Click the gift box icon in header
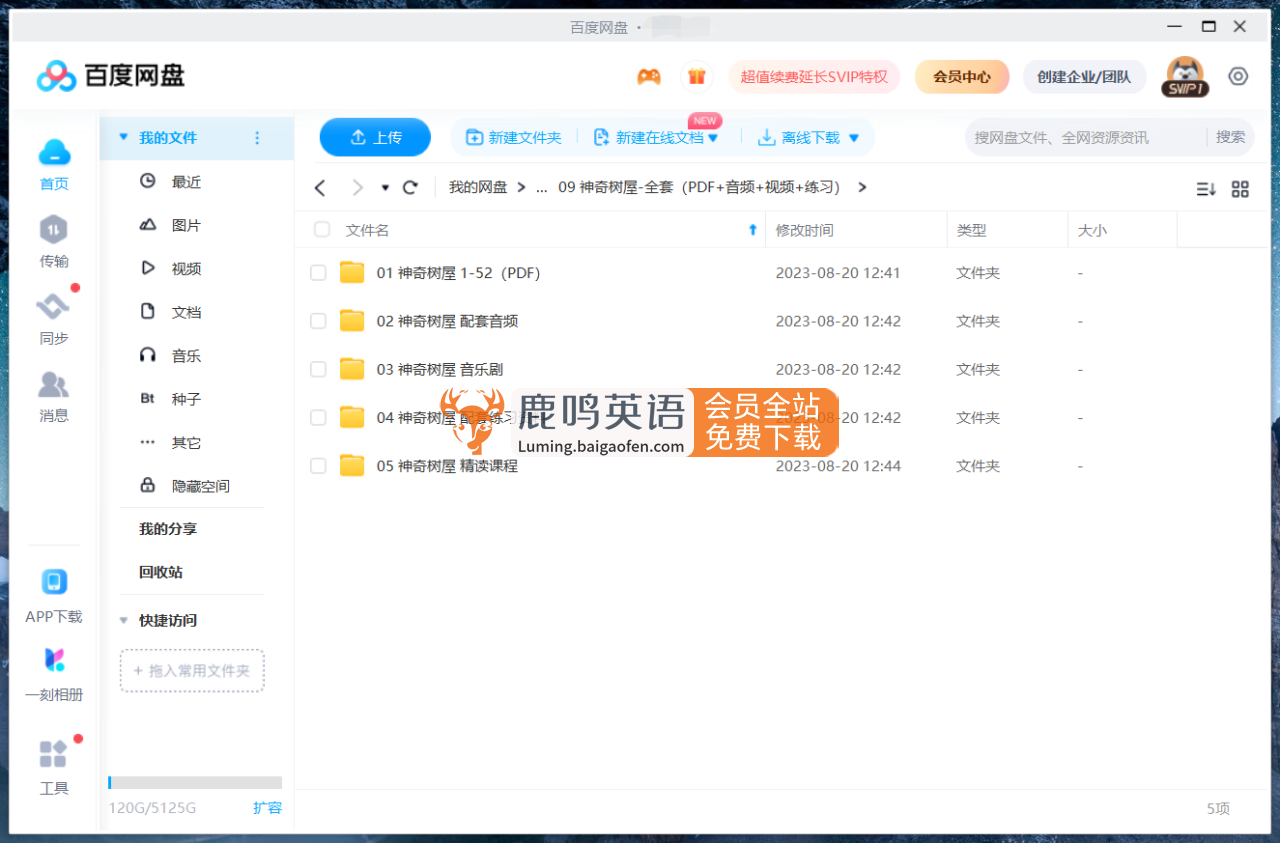1280x843 pixels. [x=697, y=77]
